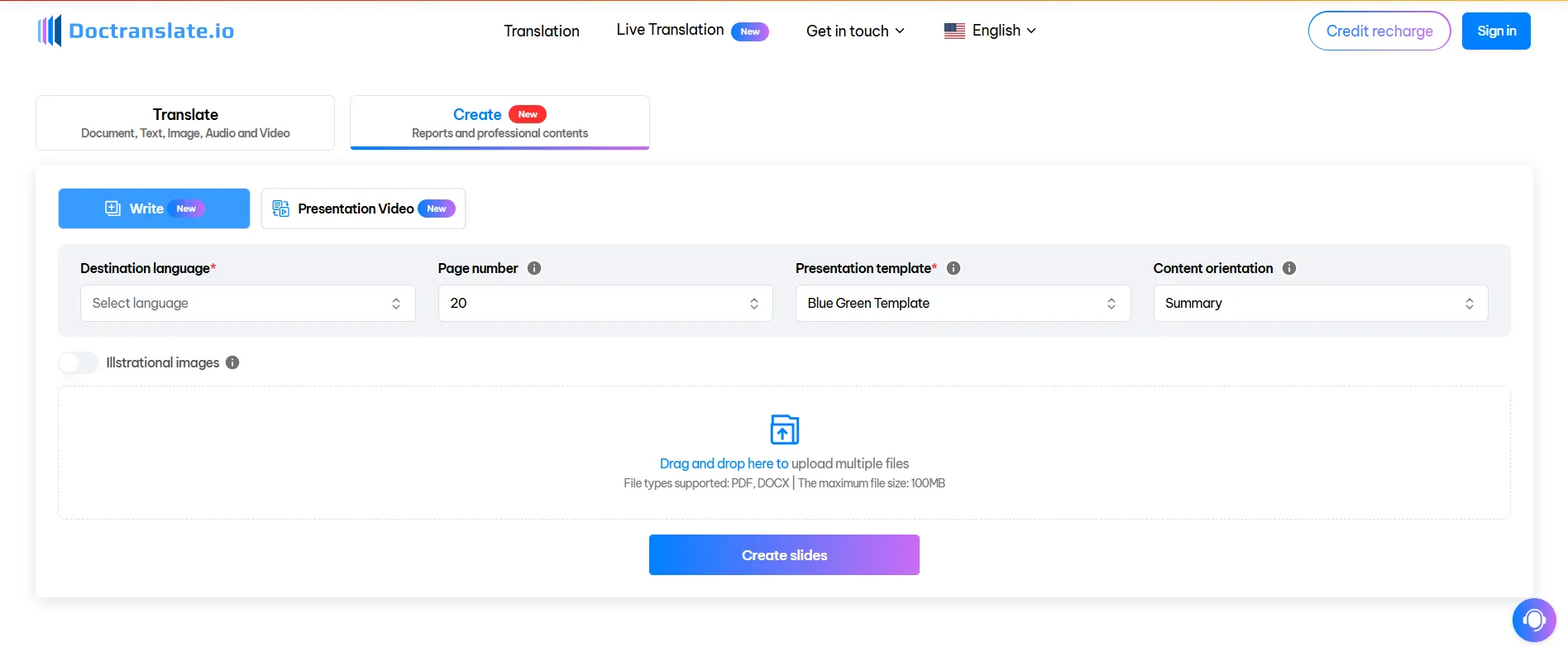The width and height of the screenshot is (1568, 657).
Task: Open the Select language dropdown
Action: pos(247,303)
